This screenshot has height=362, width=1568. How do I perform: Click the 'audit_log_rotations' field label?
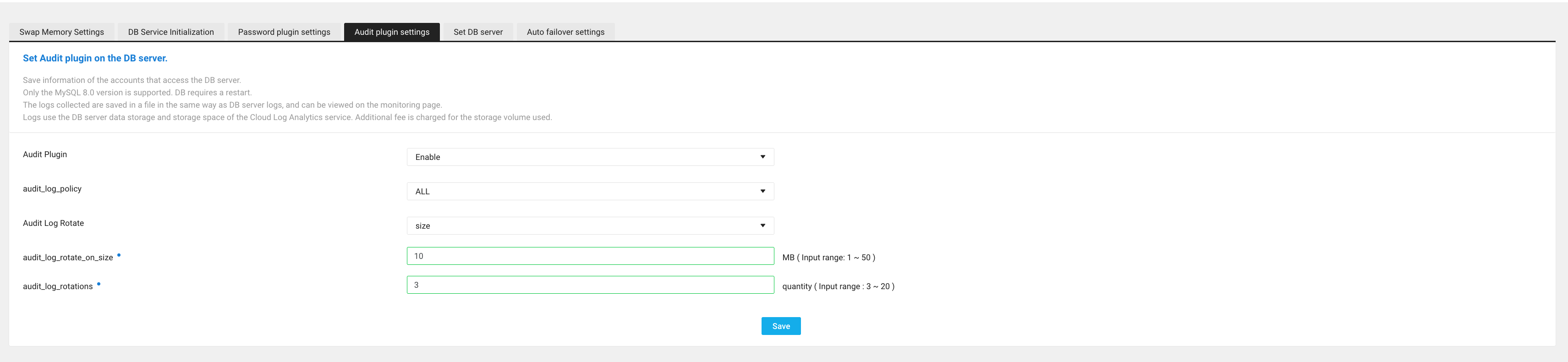[x=58, y=286]
